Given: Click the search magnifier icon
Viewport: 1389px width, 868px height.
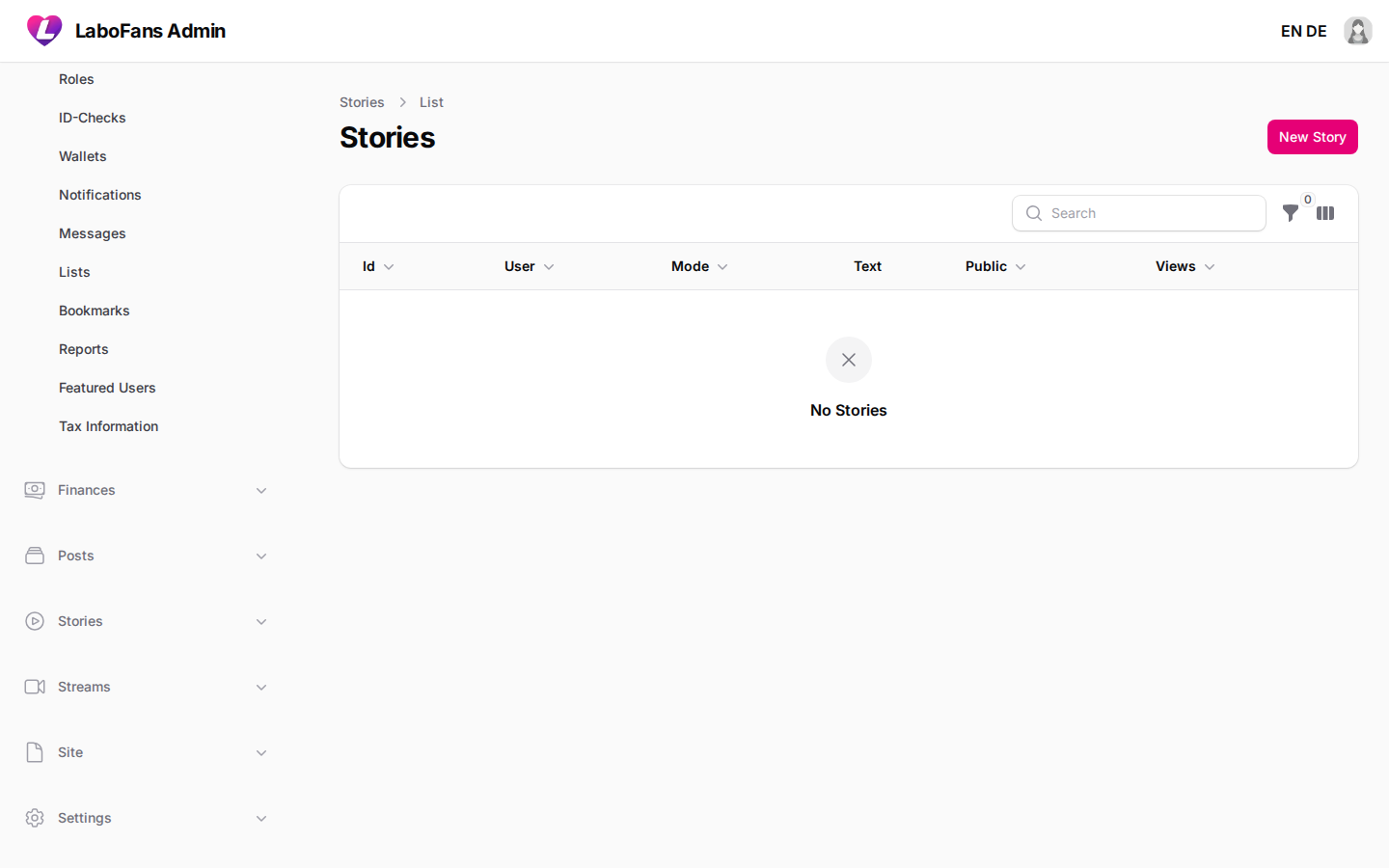Looking at the screenshot, I should (1034, 213).
